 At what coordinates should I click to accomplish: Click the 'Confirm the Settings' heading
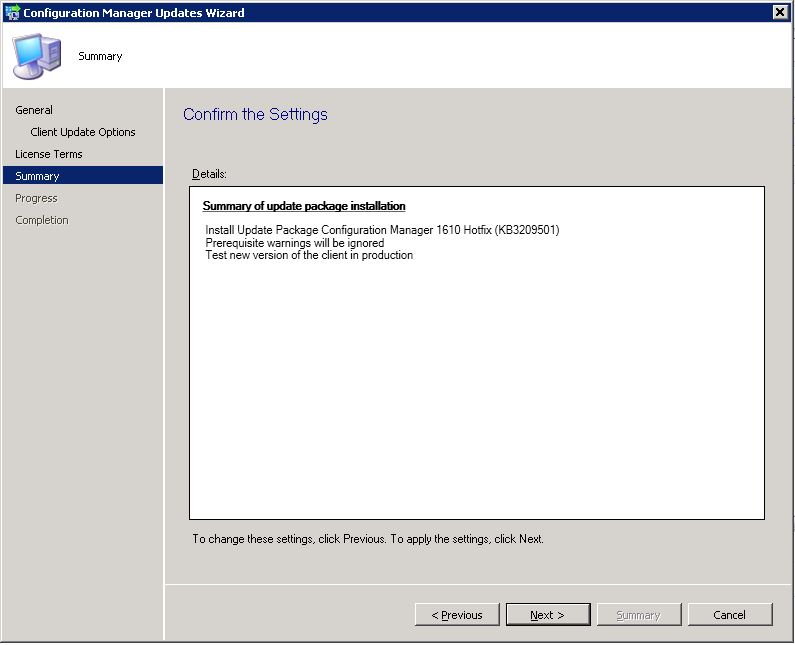click(x=255, y=115)
